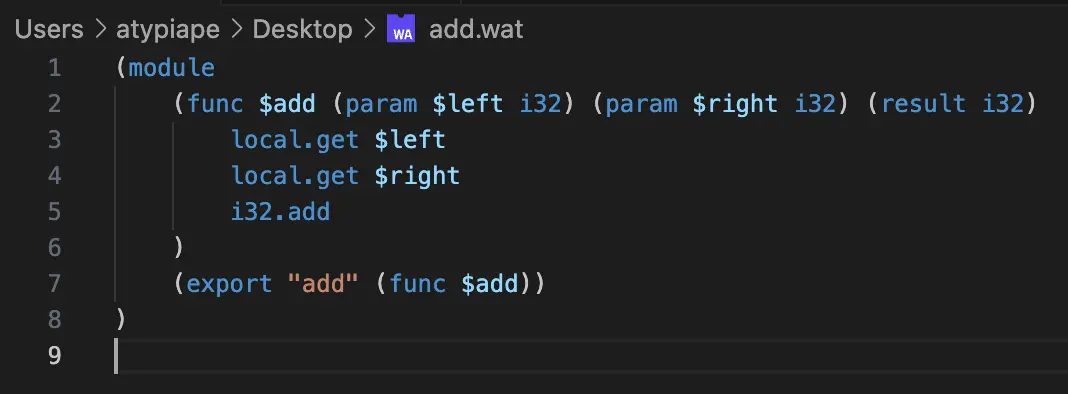
Task: Open the Desktop breadcrumb folder
Action: (x=302, y=29)
